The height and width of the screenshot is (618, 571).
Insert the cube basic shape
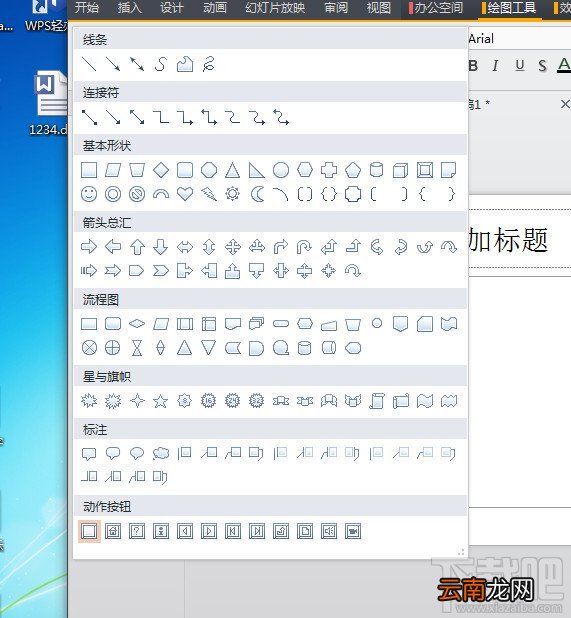[x=401, y=170]
